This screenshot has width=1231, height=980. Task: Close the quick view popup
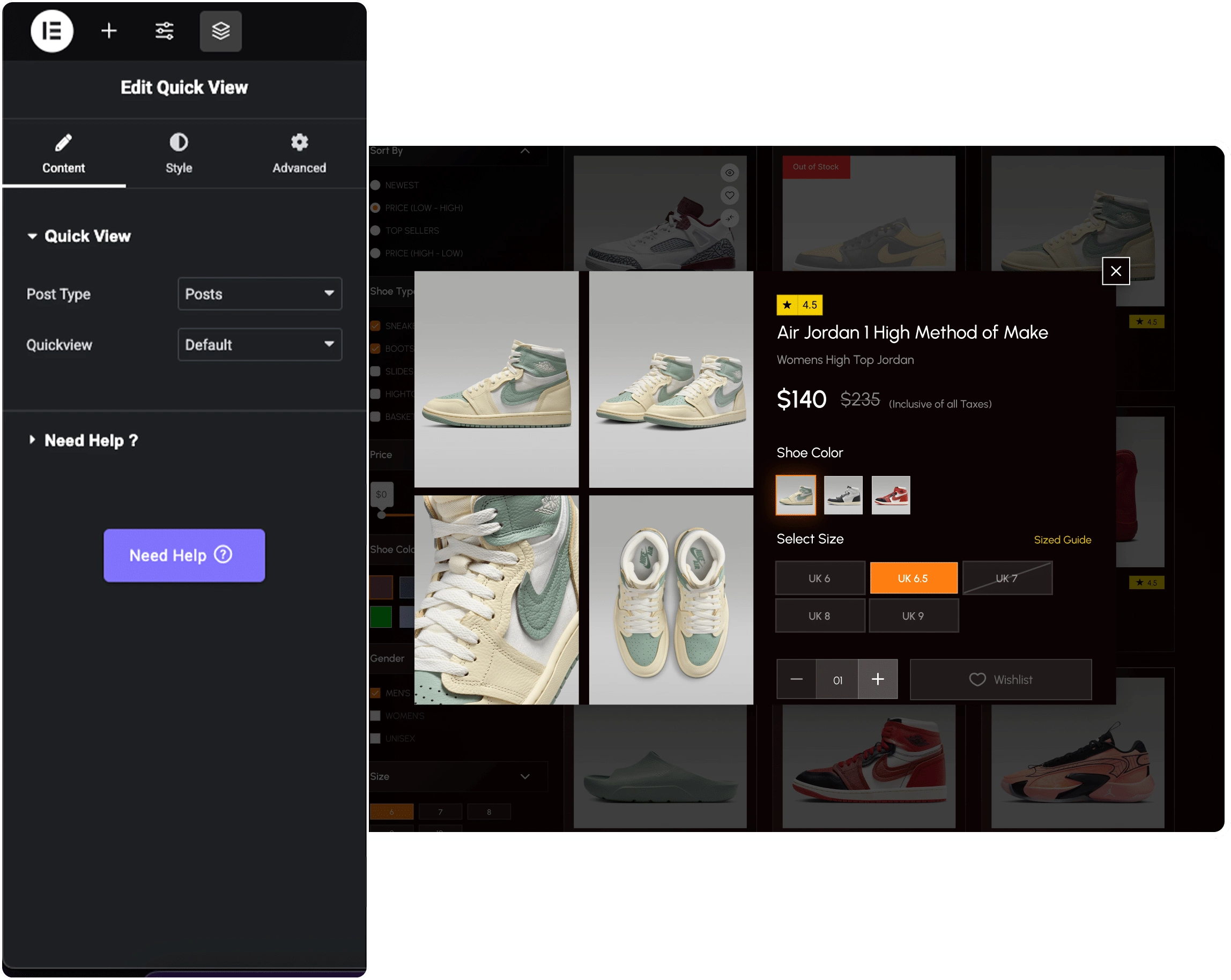(1115, 271)
